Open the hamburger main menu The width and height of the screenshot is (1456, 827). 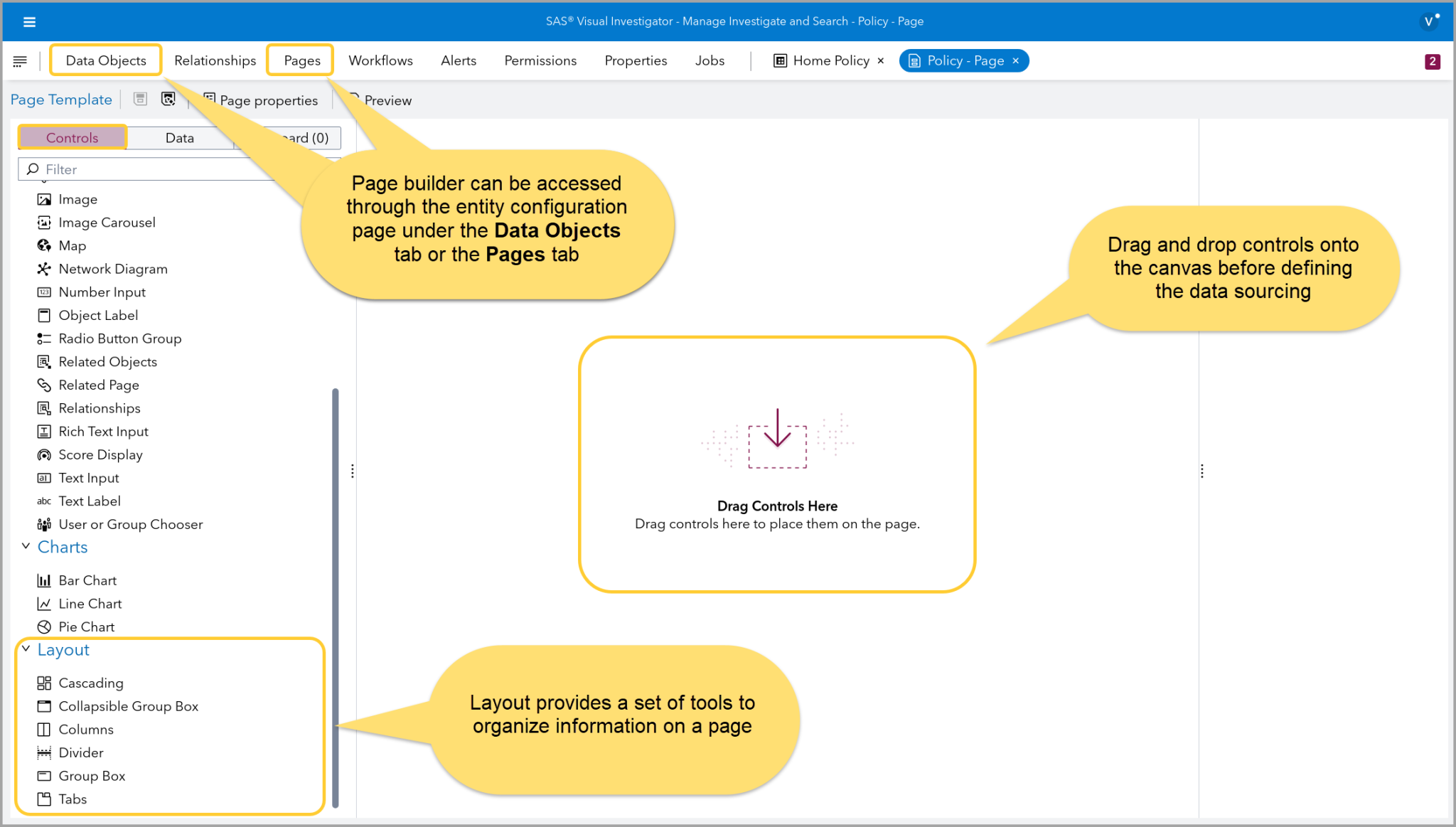point(29,21)
